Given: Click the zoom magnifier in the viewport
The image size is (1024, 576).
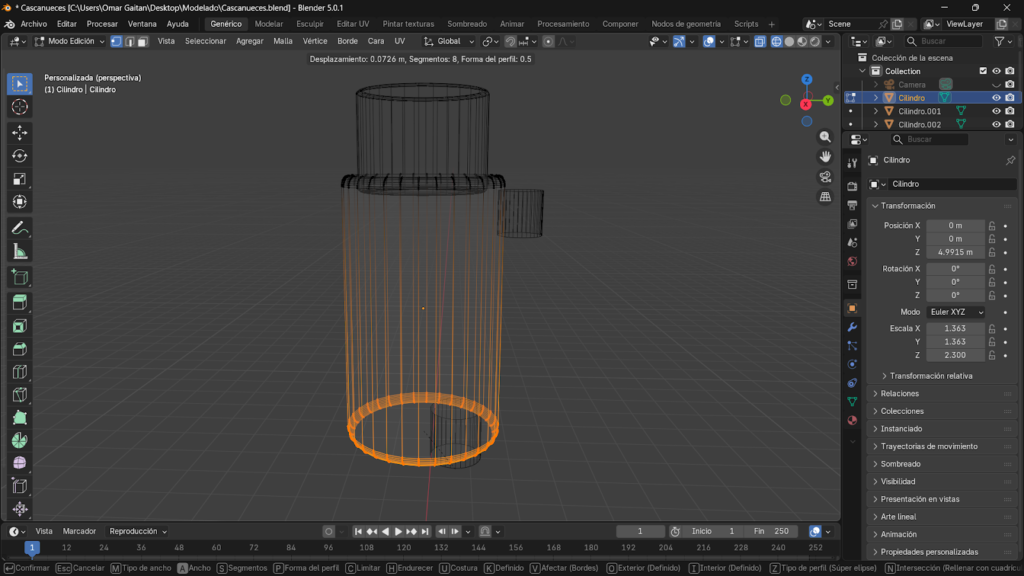Looking at the screenshot, I should click(825, 137).
